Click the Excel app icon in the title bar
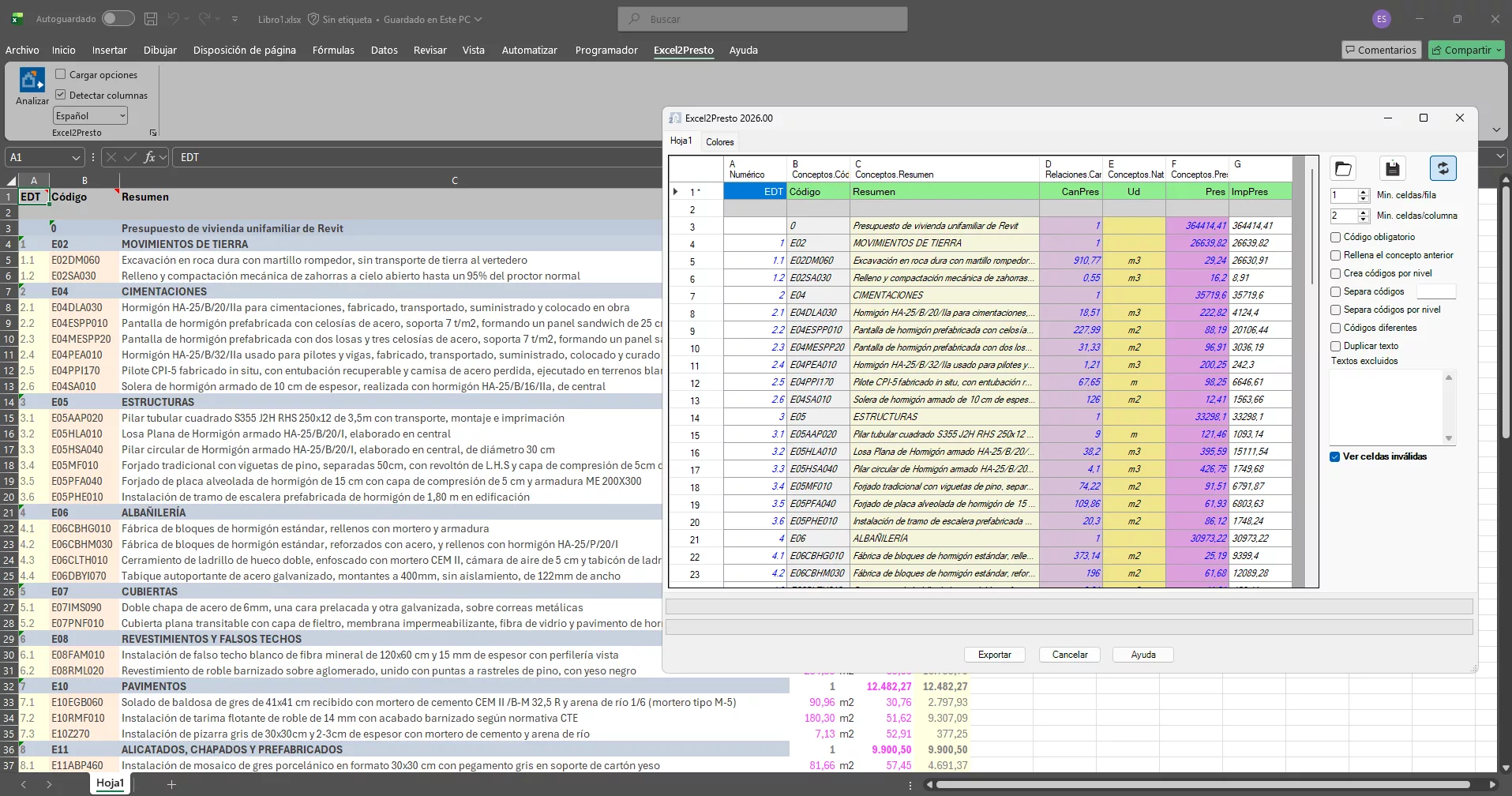Viewport: 1512px width, 796px height. click(x=17, y=19)
